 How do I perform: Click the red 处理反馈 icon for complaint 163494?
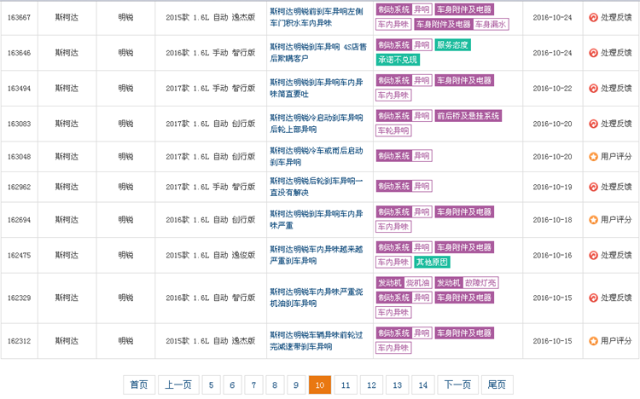point(593,88)
